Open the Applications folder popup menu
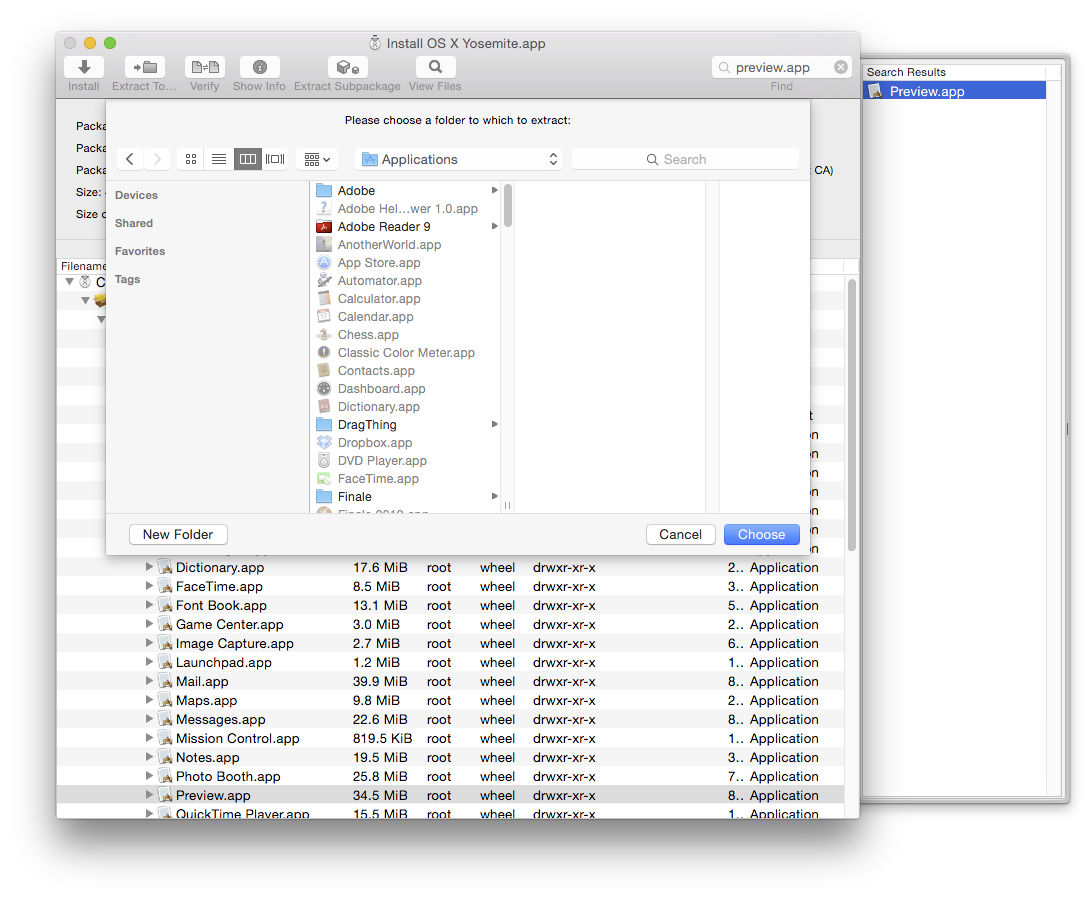 pyautogui.click(x=458, y=158)
